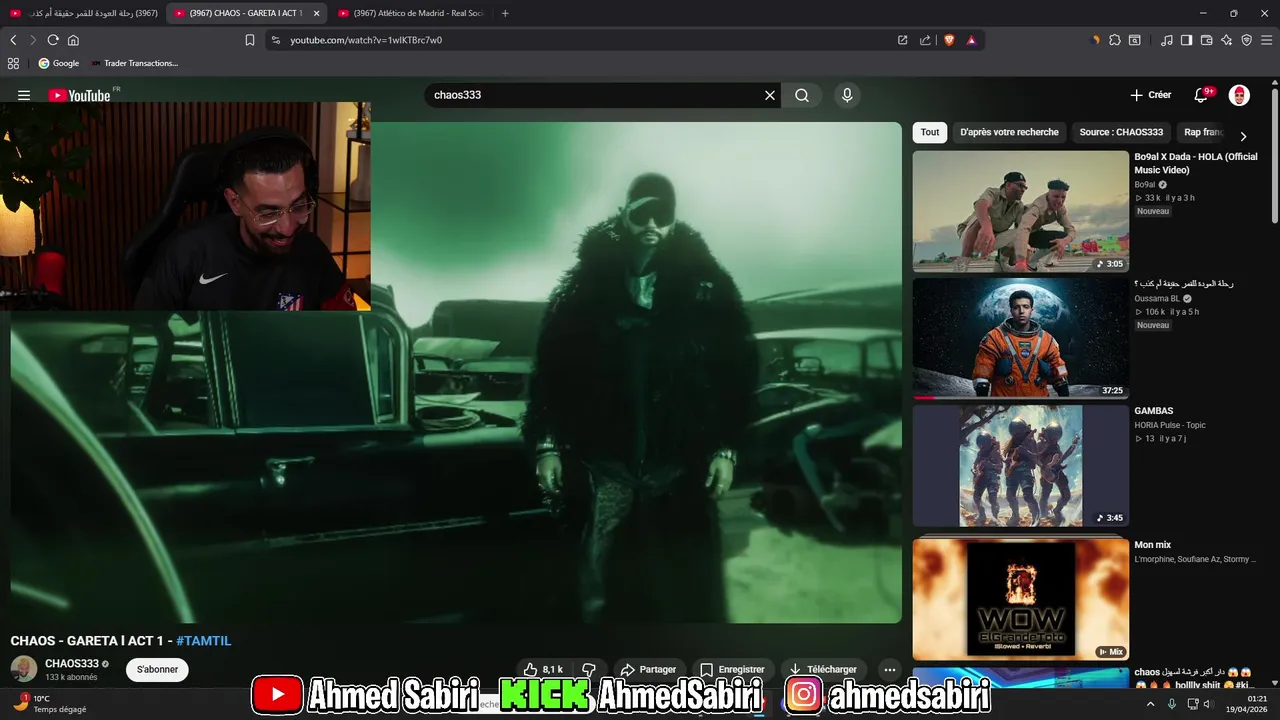Image resolution: width=1280 pixels, height=720 pixels.
Task: Dislike the video
Action: tap(589, 670)
